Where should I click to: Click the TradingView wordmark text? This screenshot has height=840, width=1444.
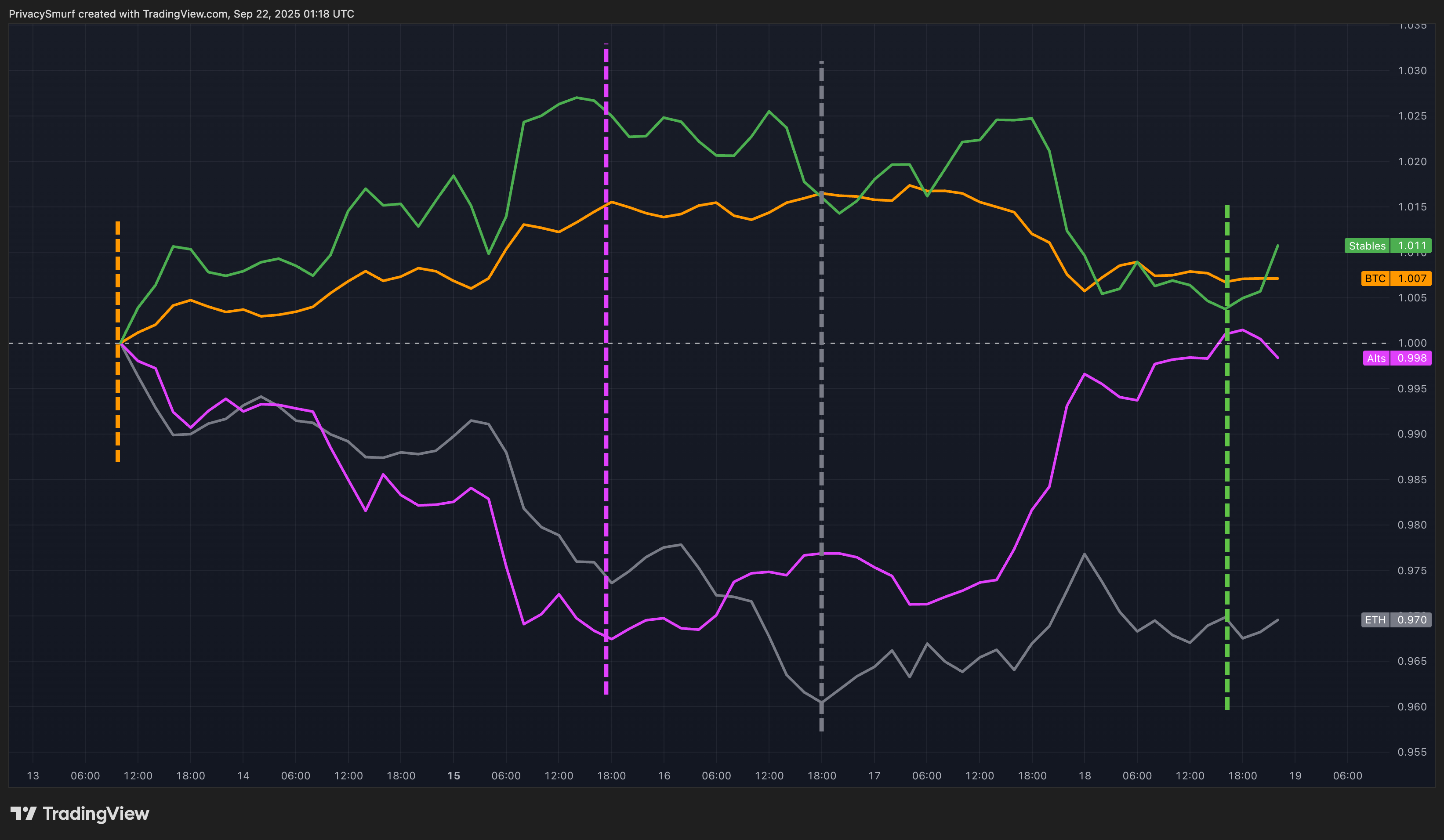pyautogui.click(x=96, y=814)
